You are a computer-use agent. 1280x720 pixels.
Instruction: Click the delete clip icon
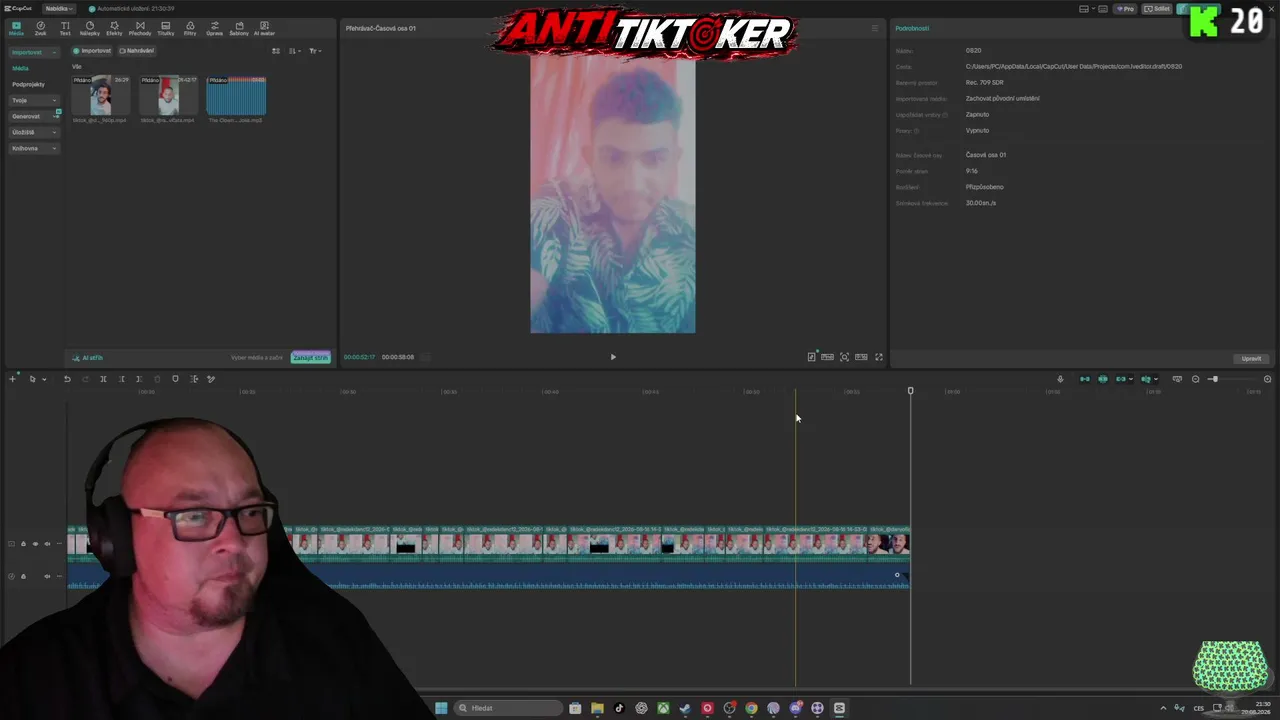[x=157, y=379]
